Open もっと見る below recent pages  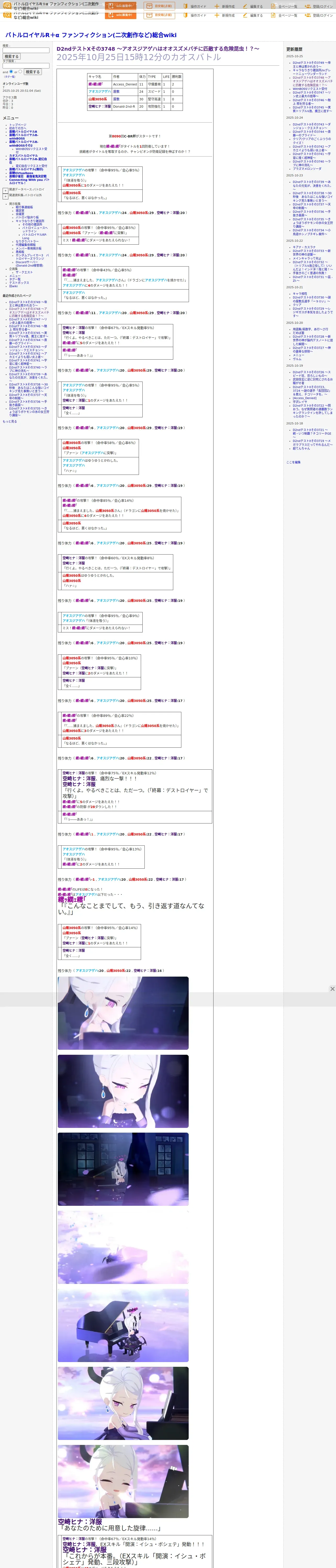(x=10, y=421)
